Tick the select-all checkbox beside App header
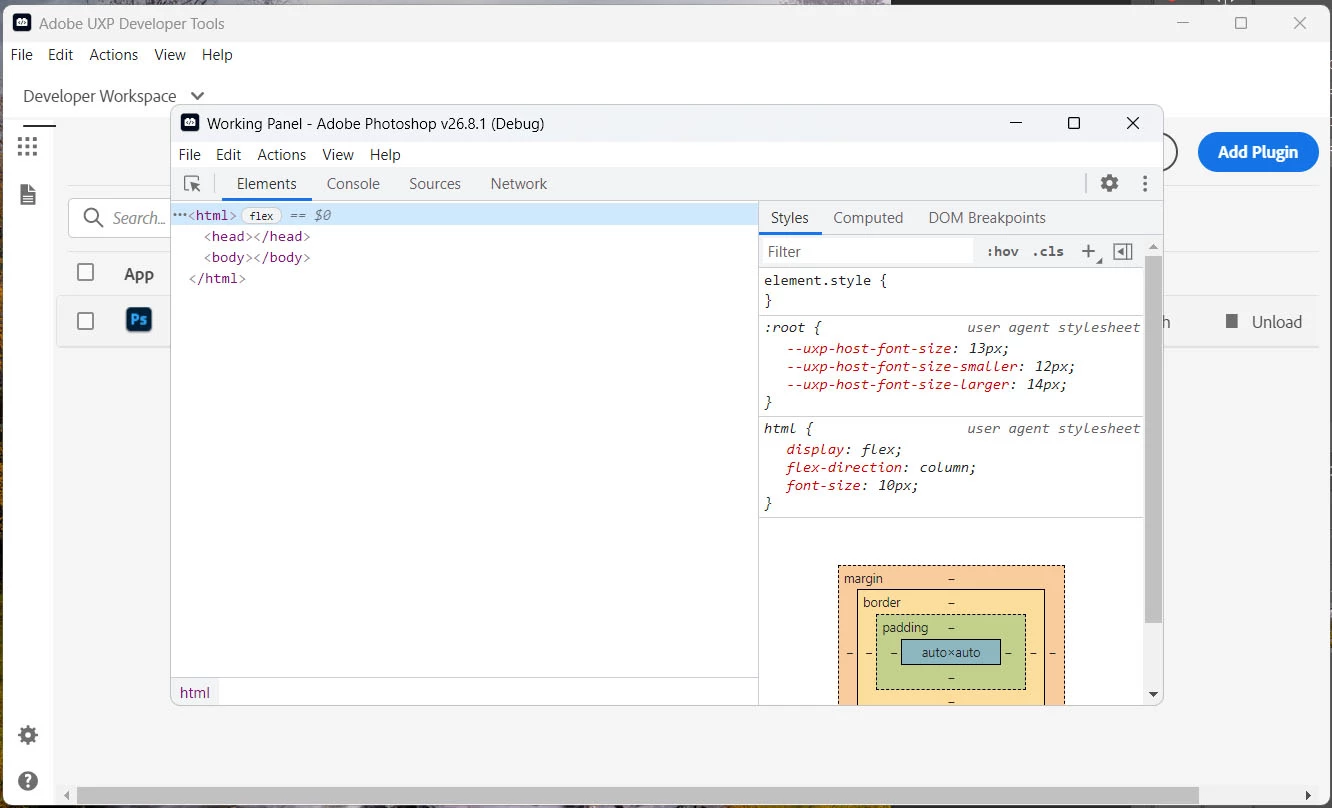The height and width of the screenshot is (808, 1332). [x=85, y=273]
